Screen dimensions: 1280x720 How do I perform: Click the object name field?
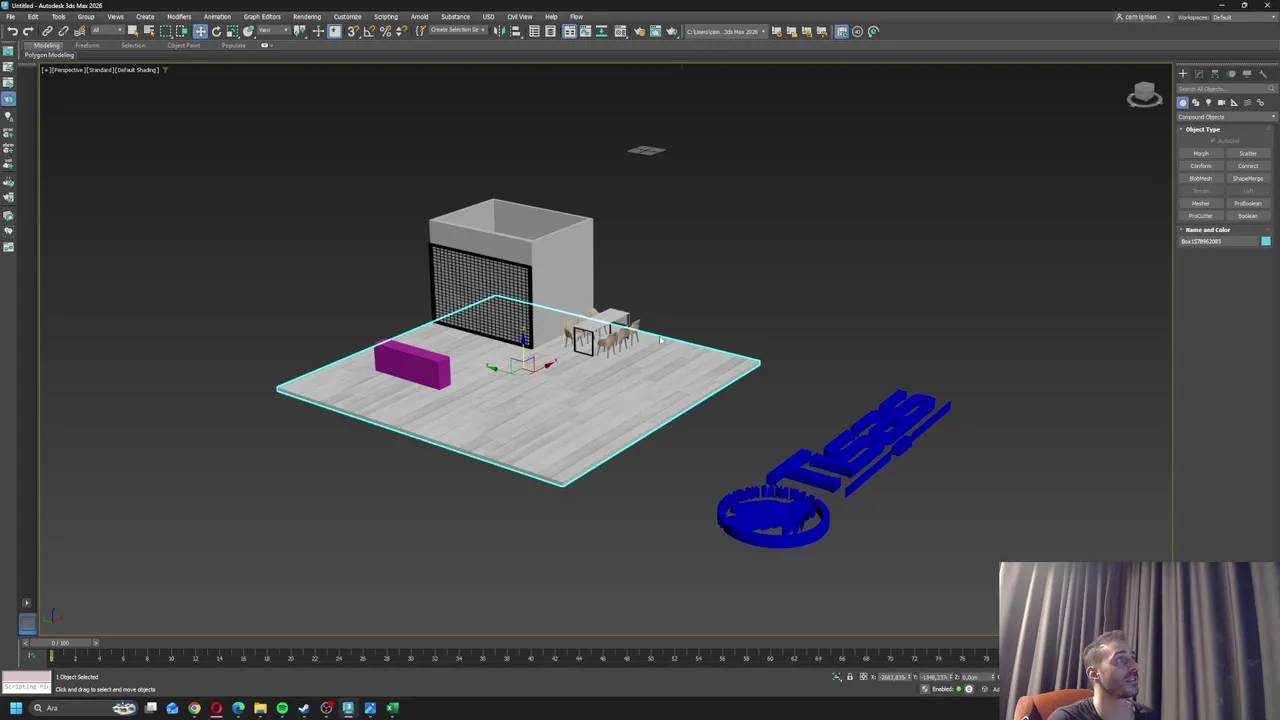(1218, 241)
